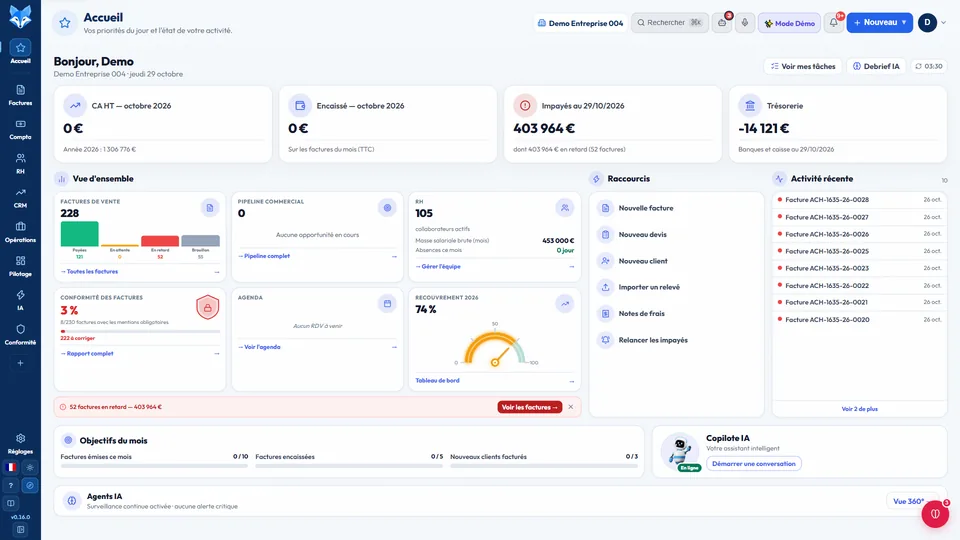Click Démarrer une conversation with Copilote IA

pos(754,463)
